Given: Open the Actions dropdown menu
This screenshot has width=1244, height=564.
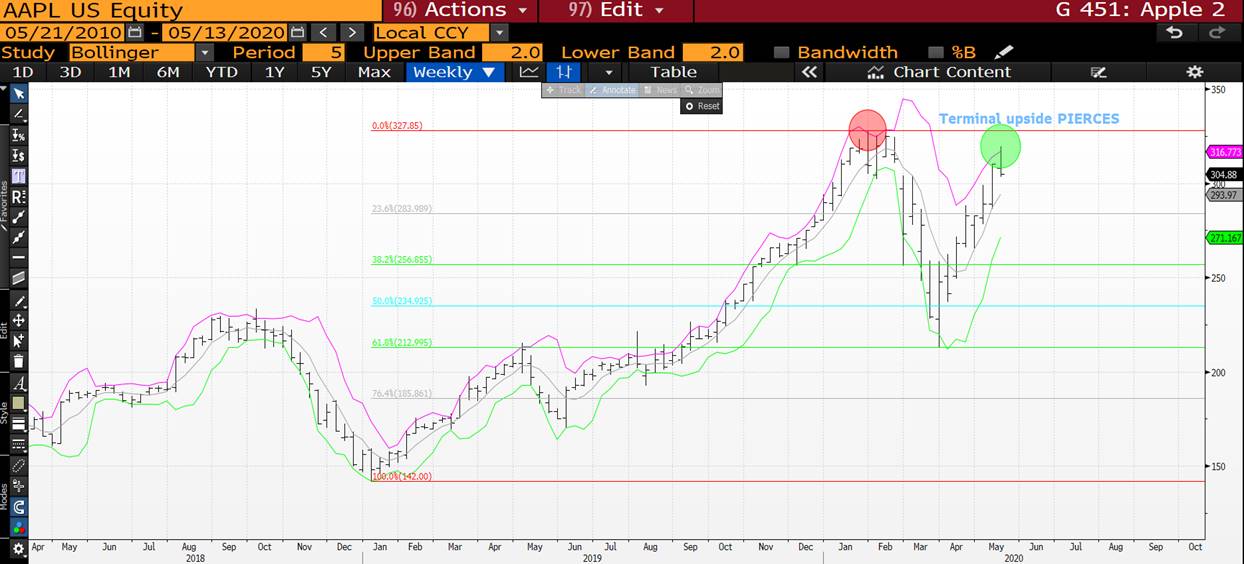Looking at the screenshot, I should point(459,10).
